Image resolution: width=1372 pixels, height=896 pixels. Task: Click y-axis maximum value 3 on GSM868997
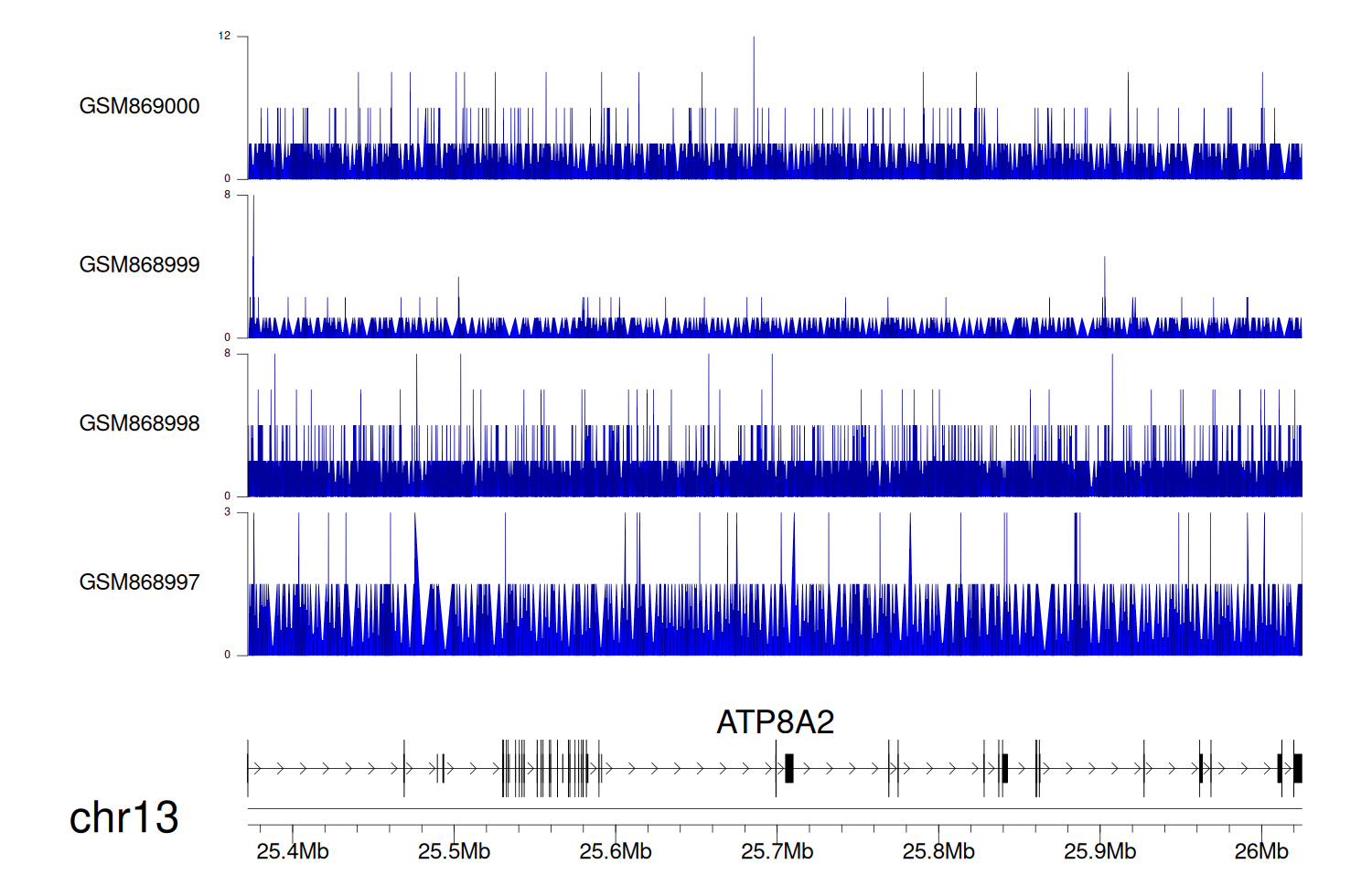pos(228,512)
